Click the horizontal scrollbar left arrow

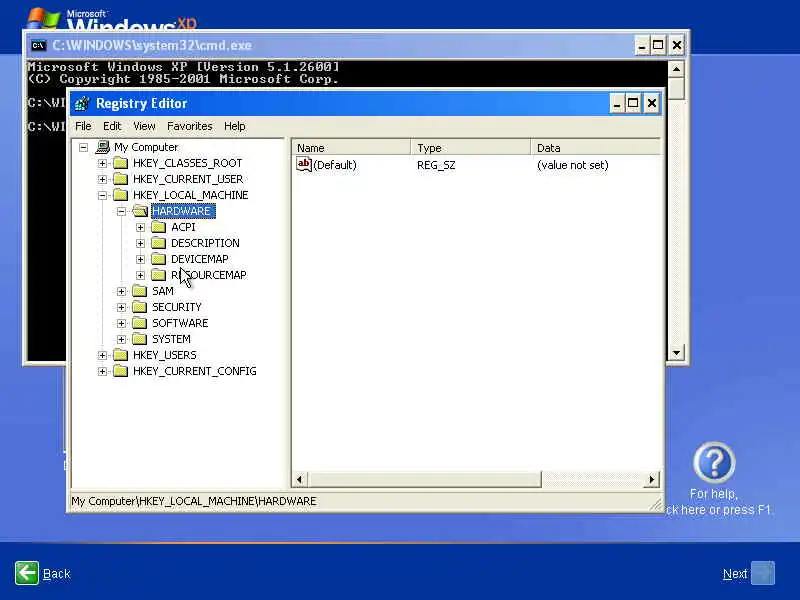[299, 480]
